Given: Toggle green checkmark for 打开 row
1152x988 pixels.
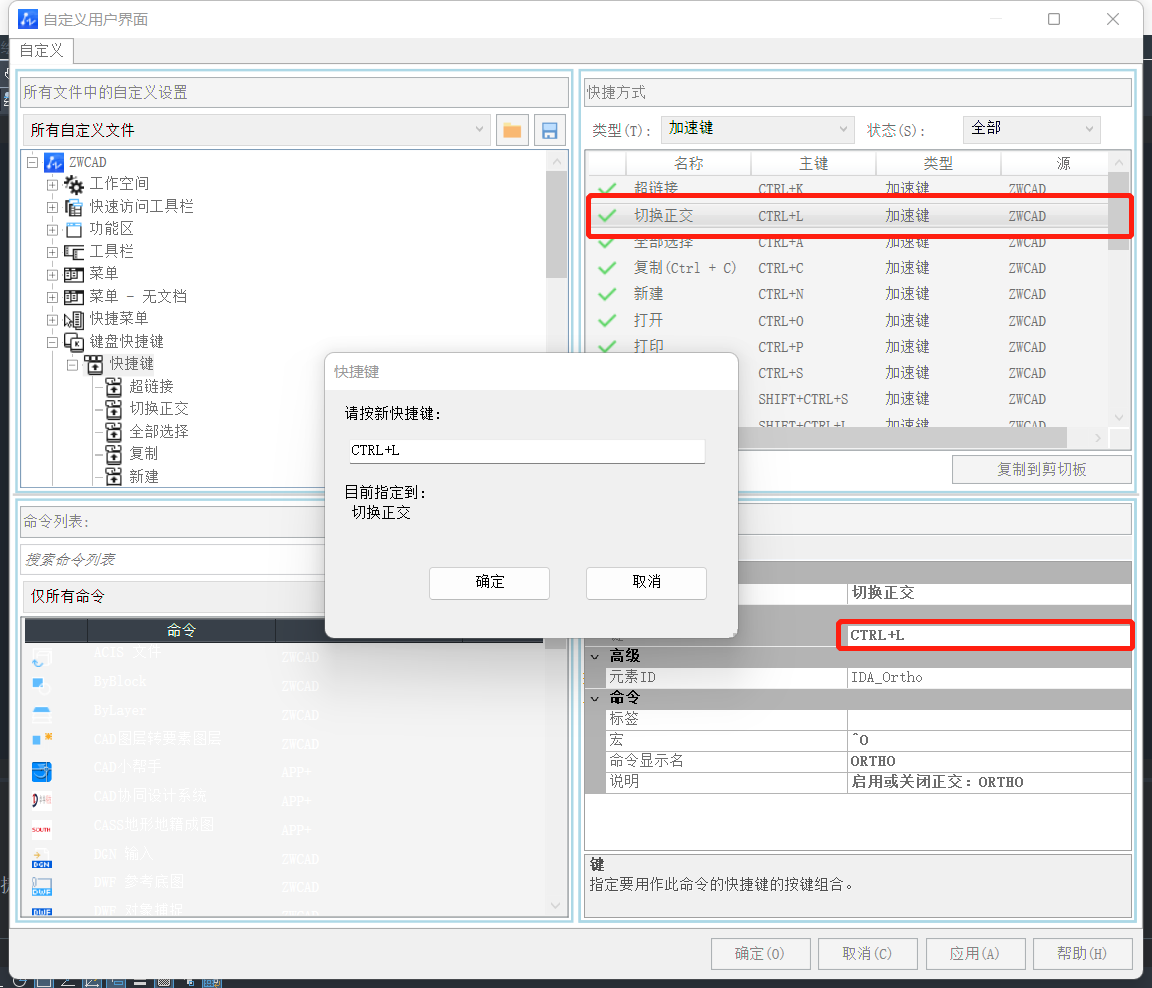Looking at the screenshot, I should (x=608, y=321).
